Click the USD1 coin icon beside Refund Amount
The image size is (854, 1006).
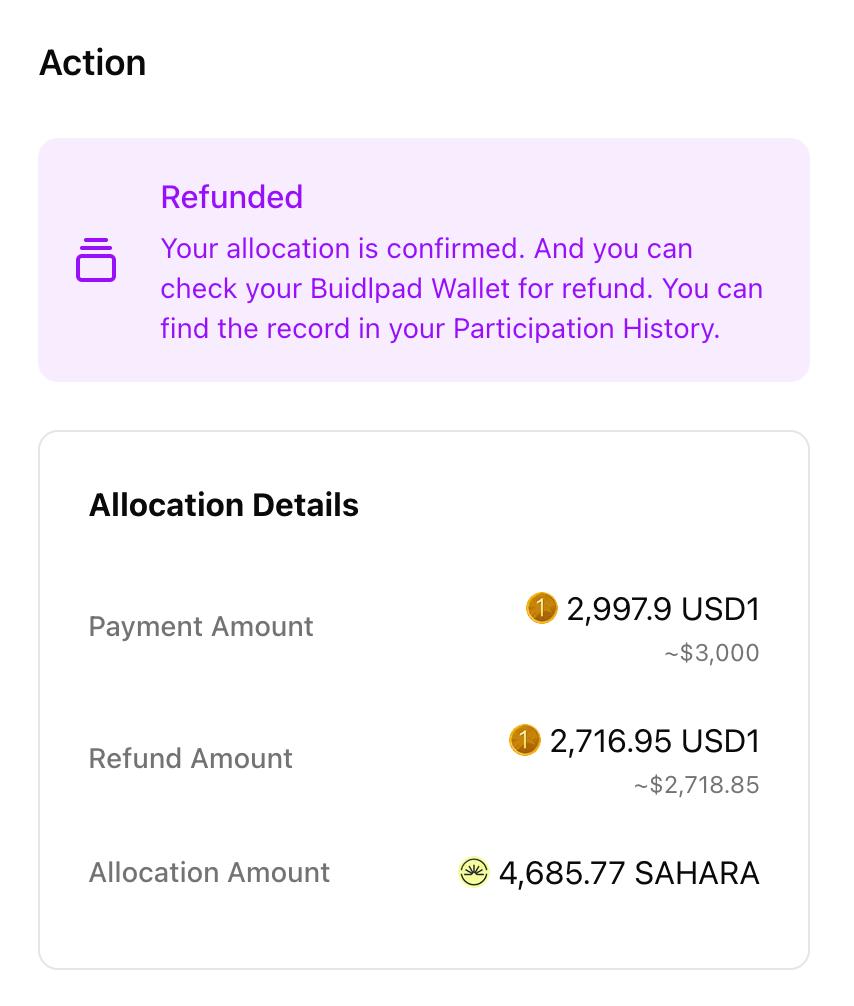click(524, 740)
